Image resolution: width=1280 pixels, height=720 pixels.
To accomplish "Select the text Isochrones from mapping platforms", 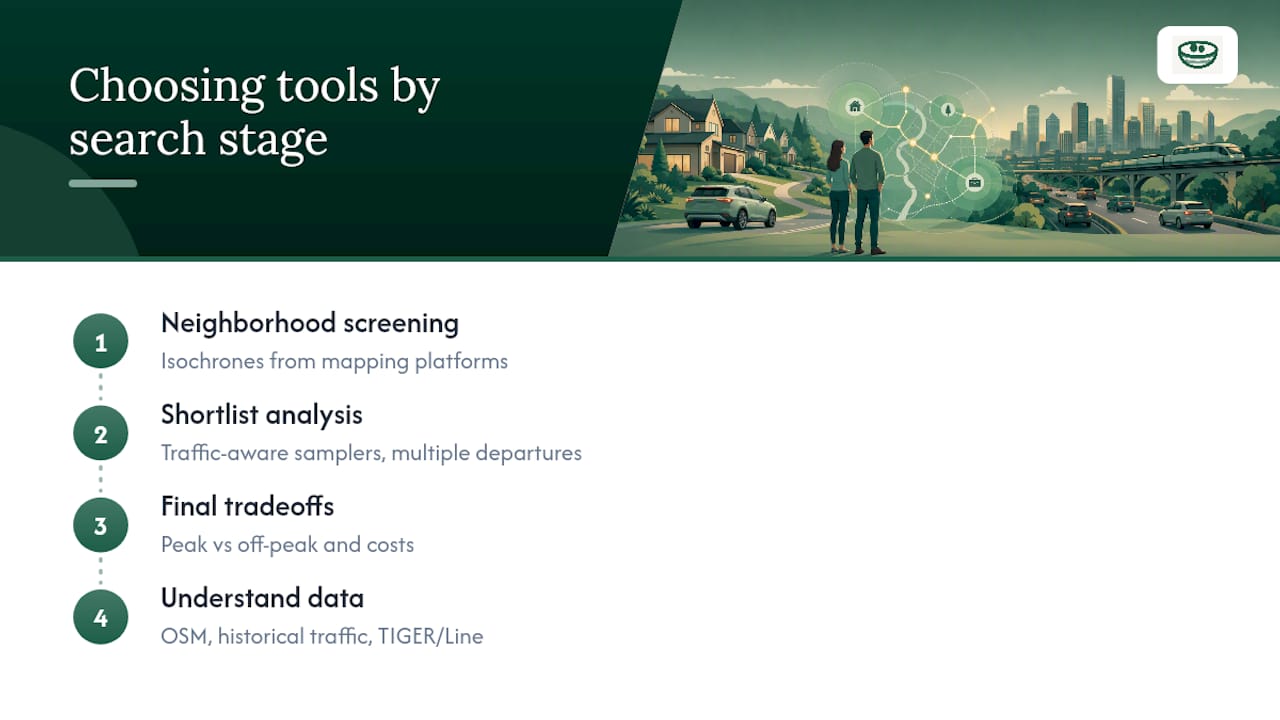I will click(334, 361).
